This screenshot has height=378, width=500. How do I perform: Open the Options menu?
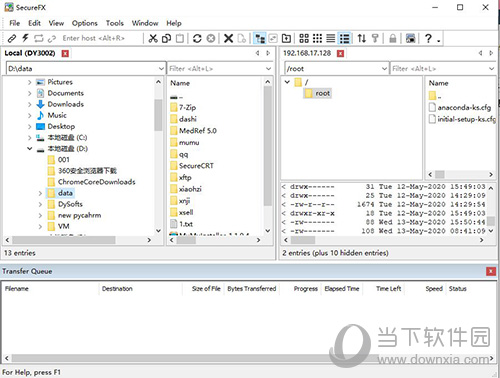pos(85,23)
